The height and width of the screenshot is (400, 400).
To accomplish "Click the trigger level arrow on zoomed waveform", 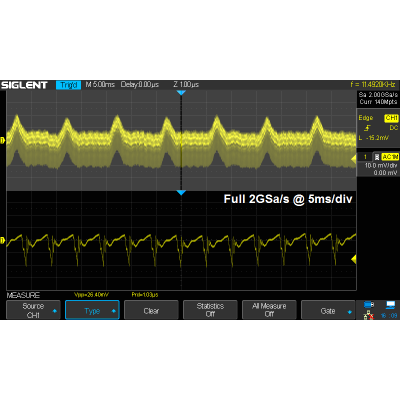I will tap(354, 259).
